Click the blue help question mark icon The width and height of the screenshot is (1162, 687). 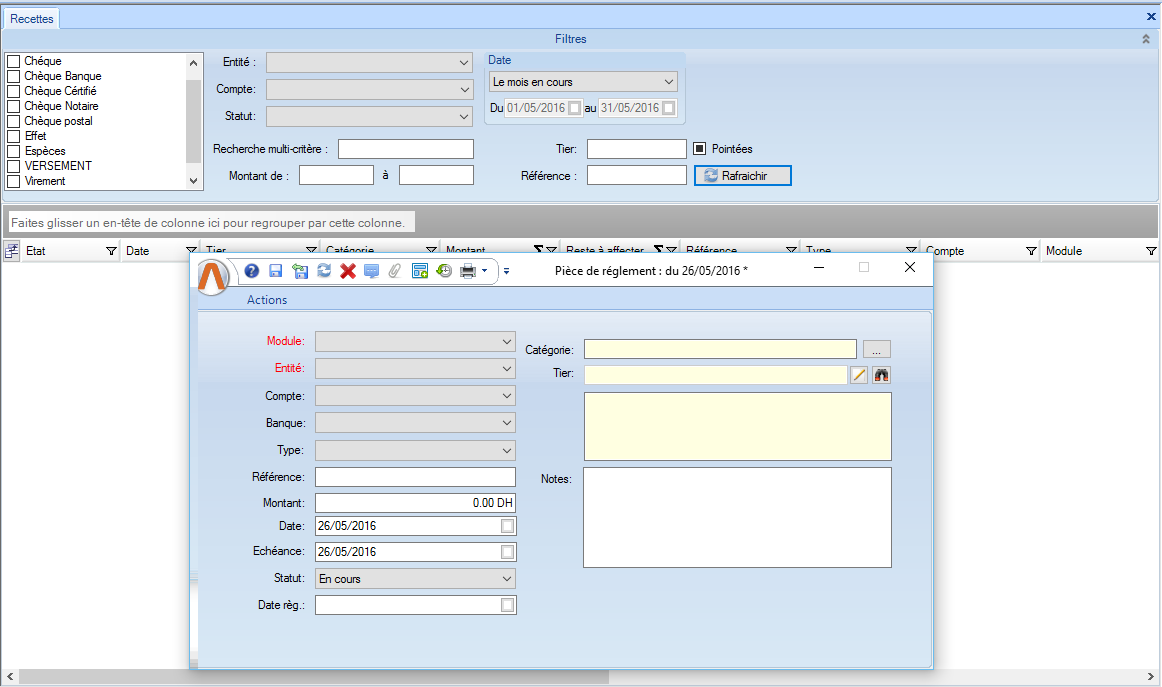(x=252, y=271)
